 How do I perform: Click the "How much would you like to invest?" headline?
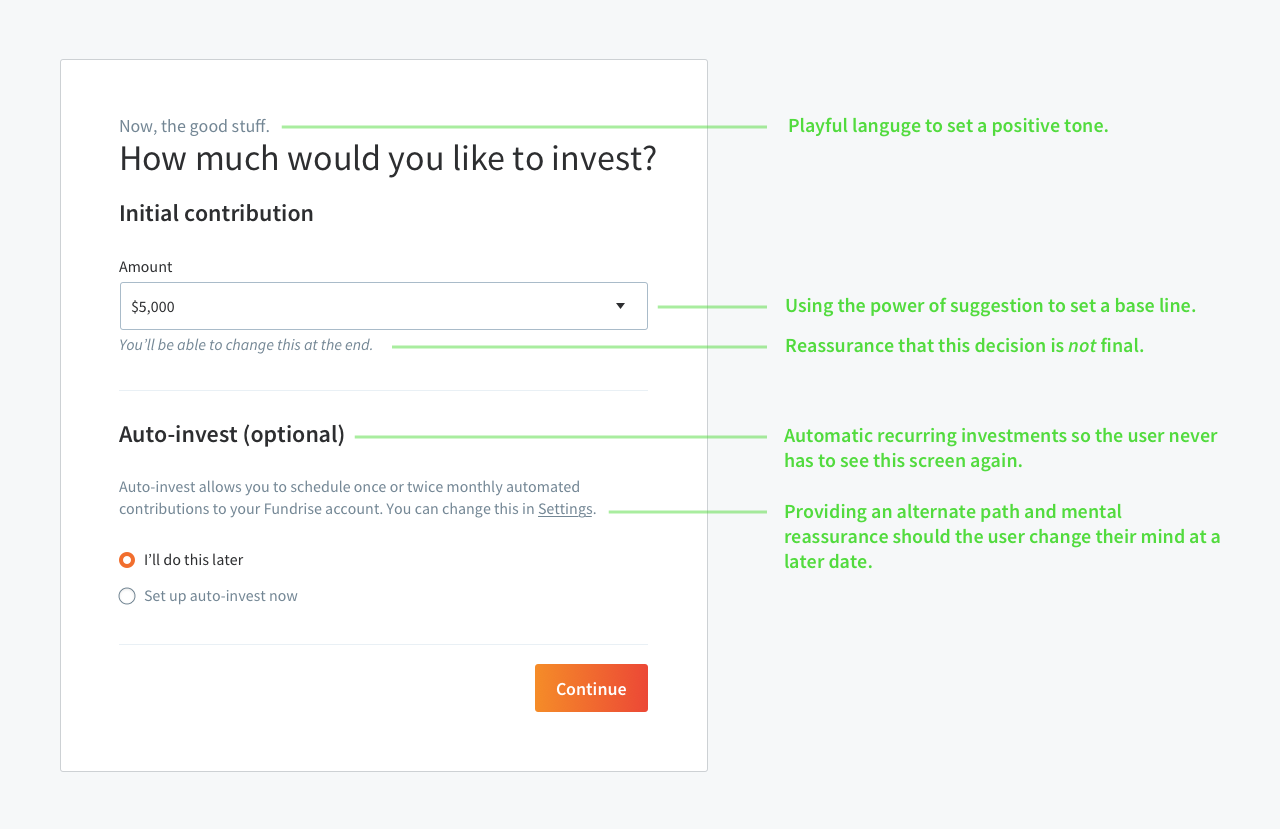click(388, 159)
